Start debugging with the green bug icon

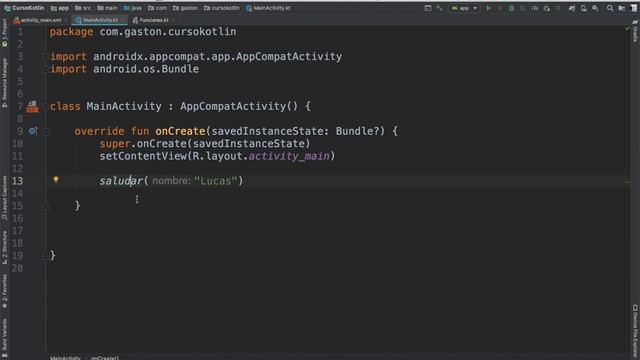[511, 8]
